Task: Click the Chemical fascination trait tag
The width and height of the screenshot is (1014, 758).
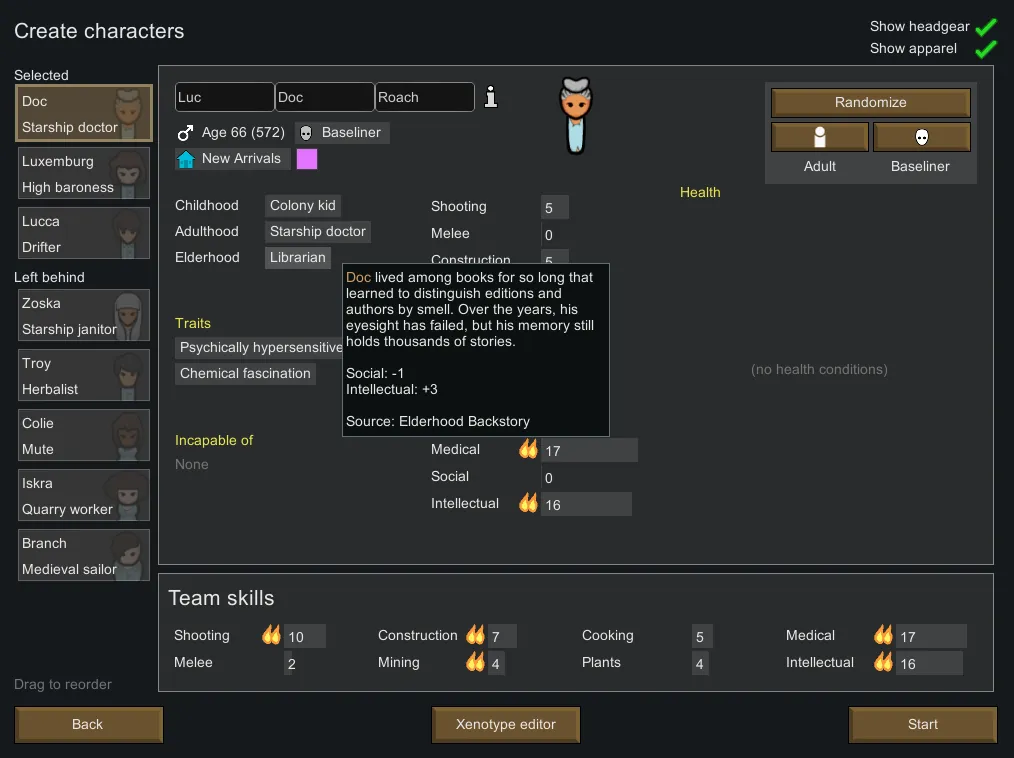Action: (245, 374)
